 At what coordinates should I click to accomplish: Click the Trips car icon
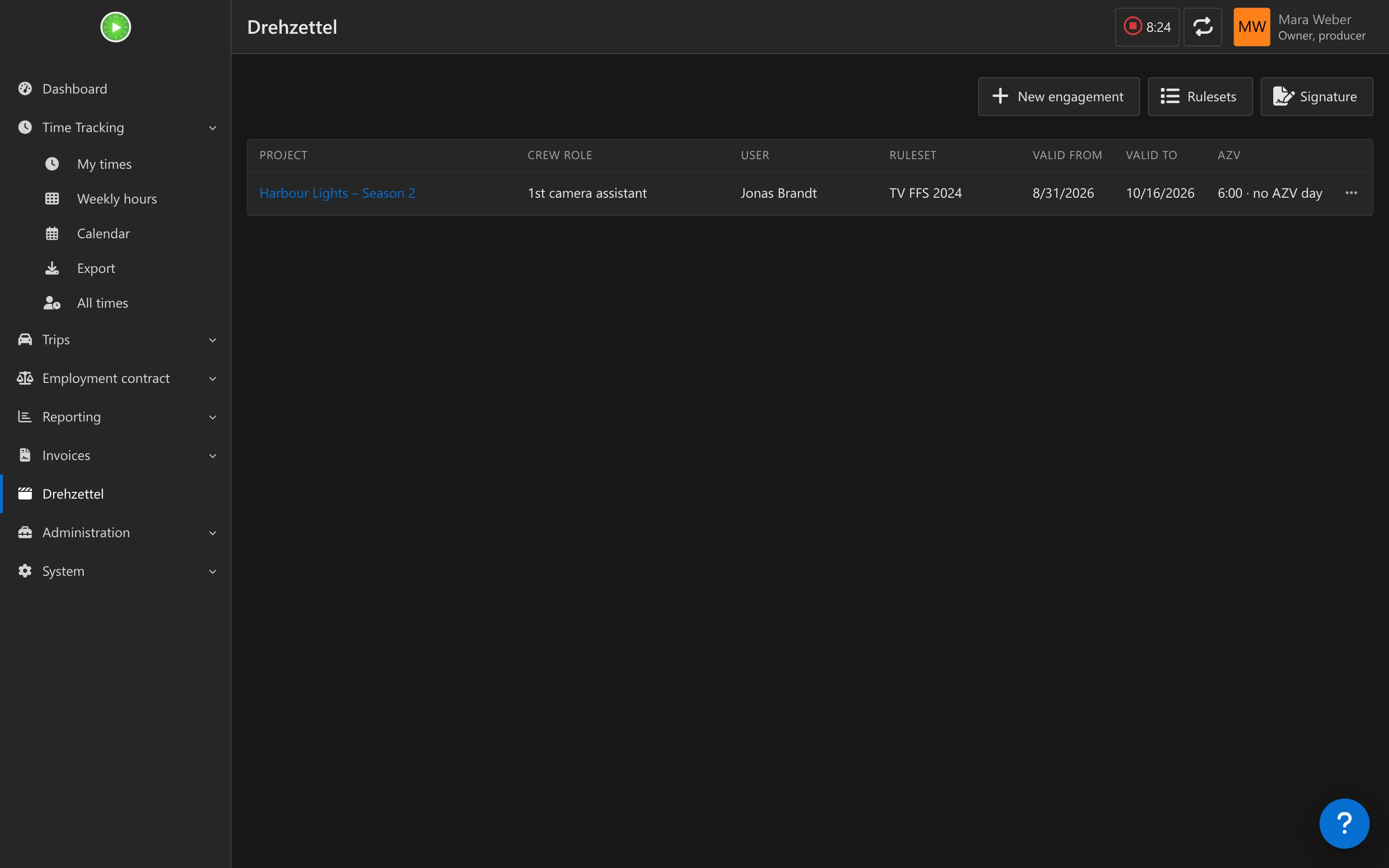[x=25, y=339]
